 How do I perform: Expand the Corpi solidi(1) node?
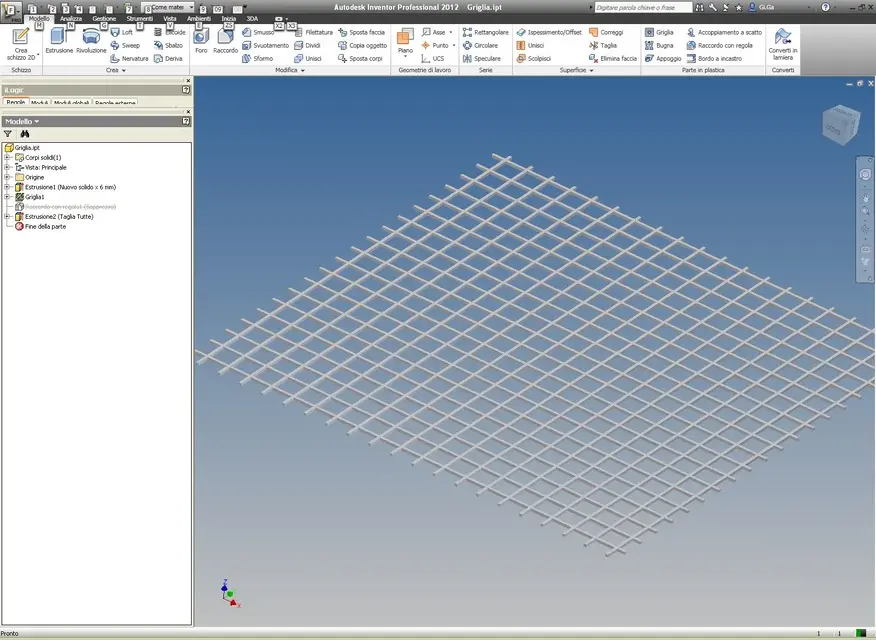(7, 157)
